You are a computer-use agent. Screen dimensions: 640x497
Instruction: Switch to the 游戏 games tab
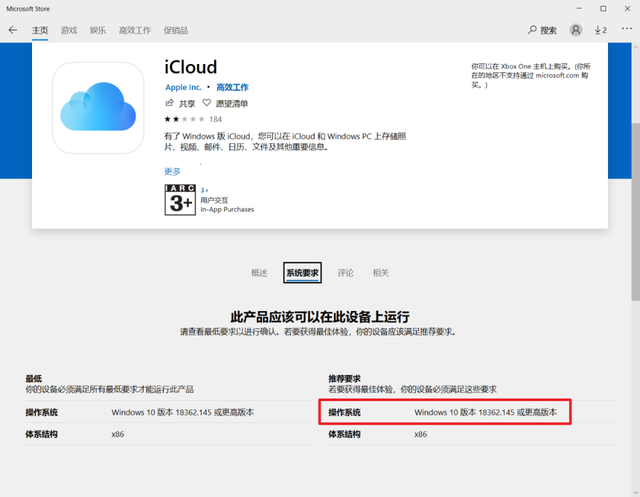click(69, 30)
